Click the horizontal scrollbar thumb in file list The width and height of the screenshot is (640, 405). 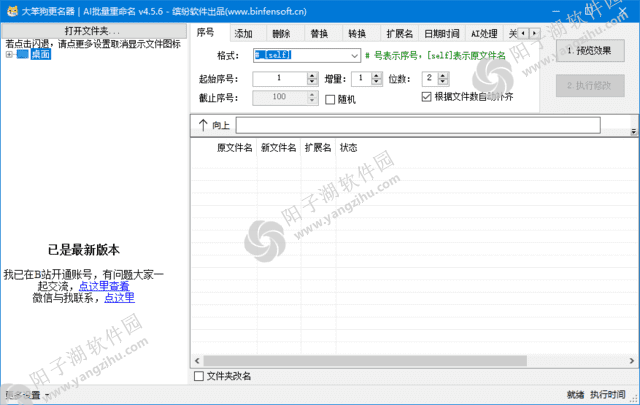pos(365,361)
